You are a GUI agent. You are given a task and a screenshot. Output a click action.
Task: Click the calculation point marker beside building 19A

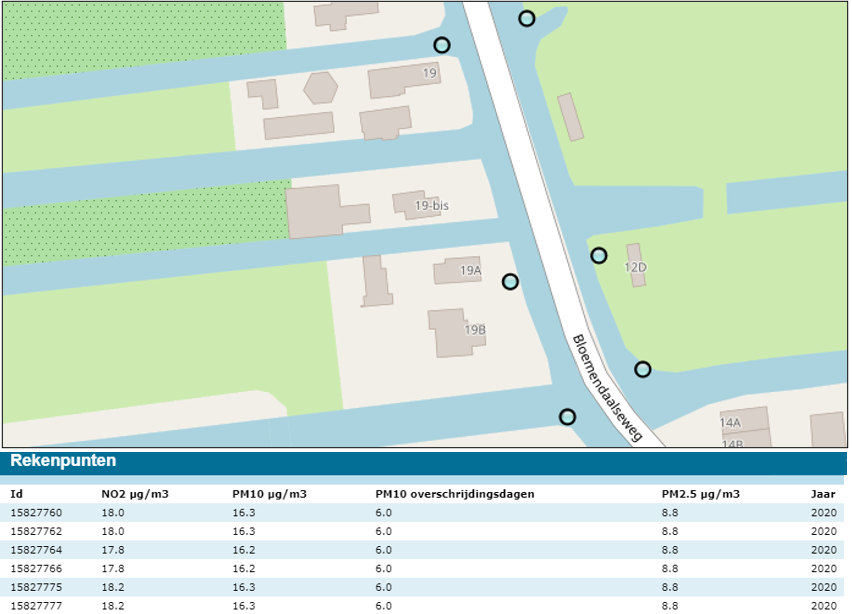pos(510,281)
